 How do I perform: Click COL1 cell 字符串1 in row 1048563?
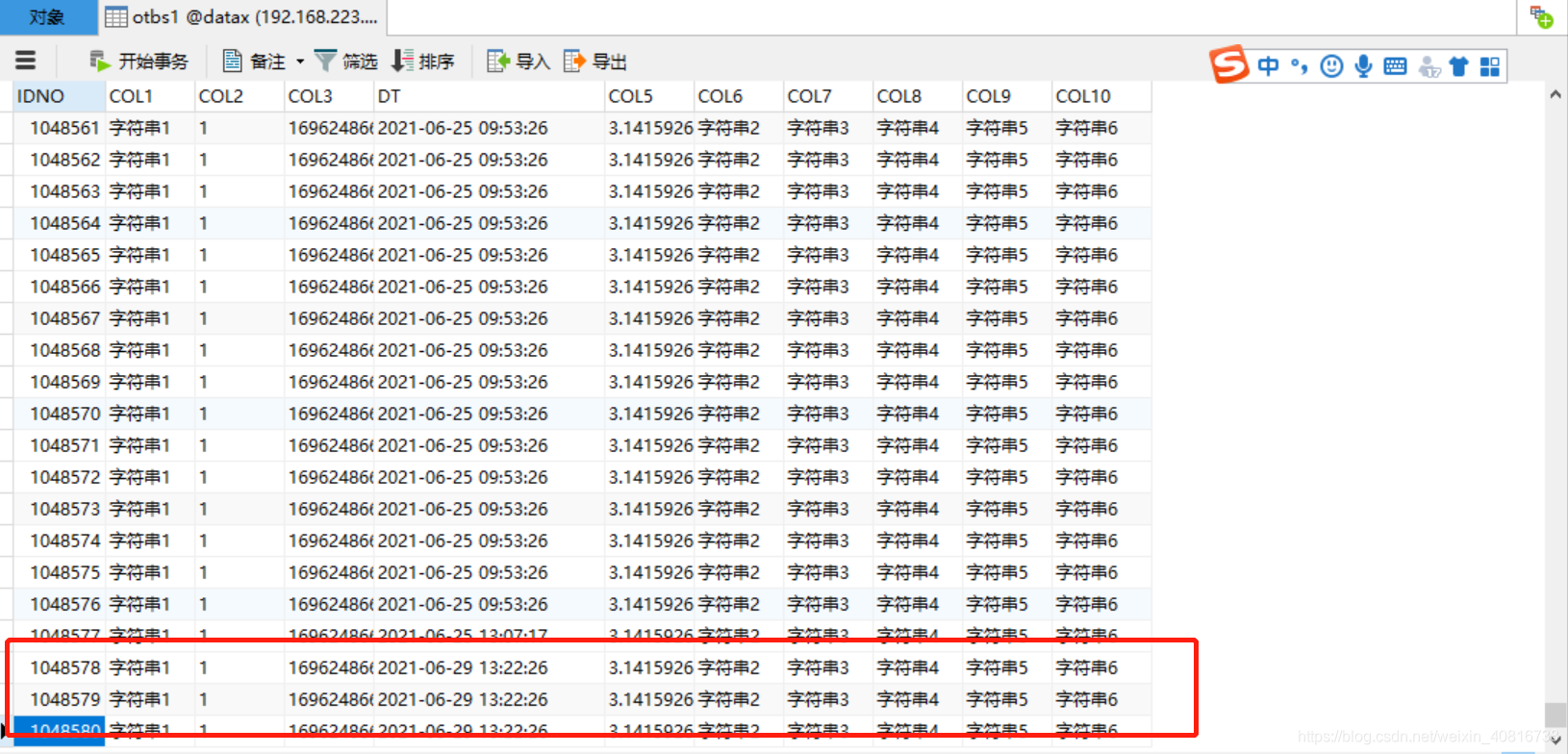coord(149,191)
